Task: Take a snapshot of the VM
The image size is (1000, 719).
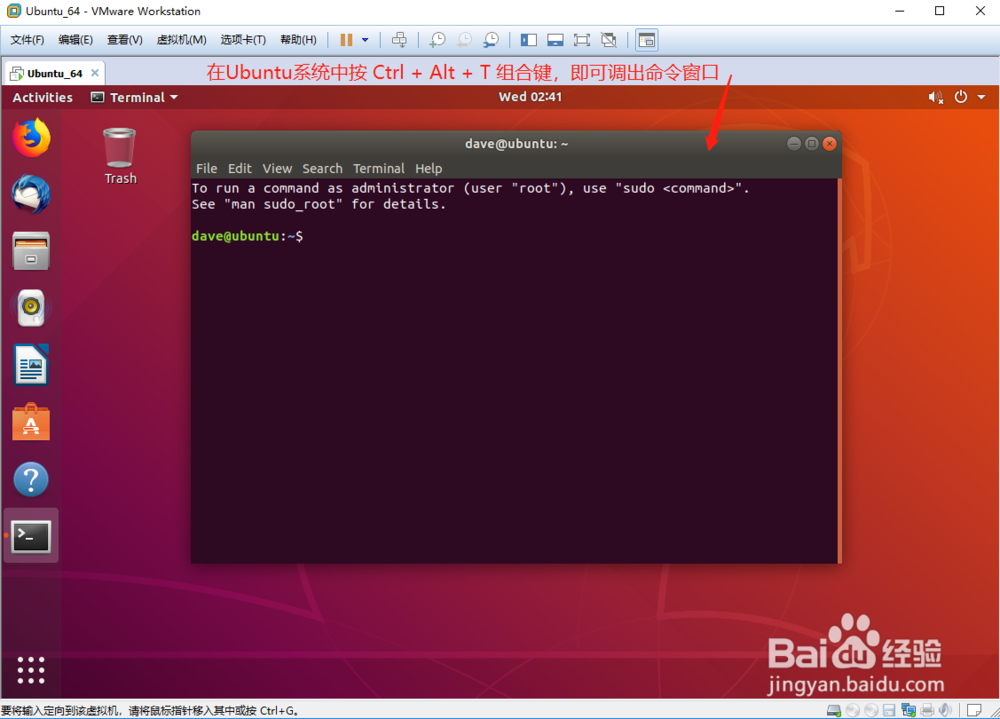Action: pyautogui.click(x=438, y=40)
